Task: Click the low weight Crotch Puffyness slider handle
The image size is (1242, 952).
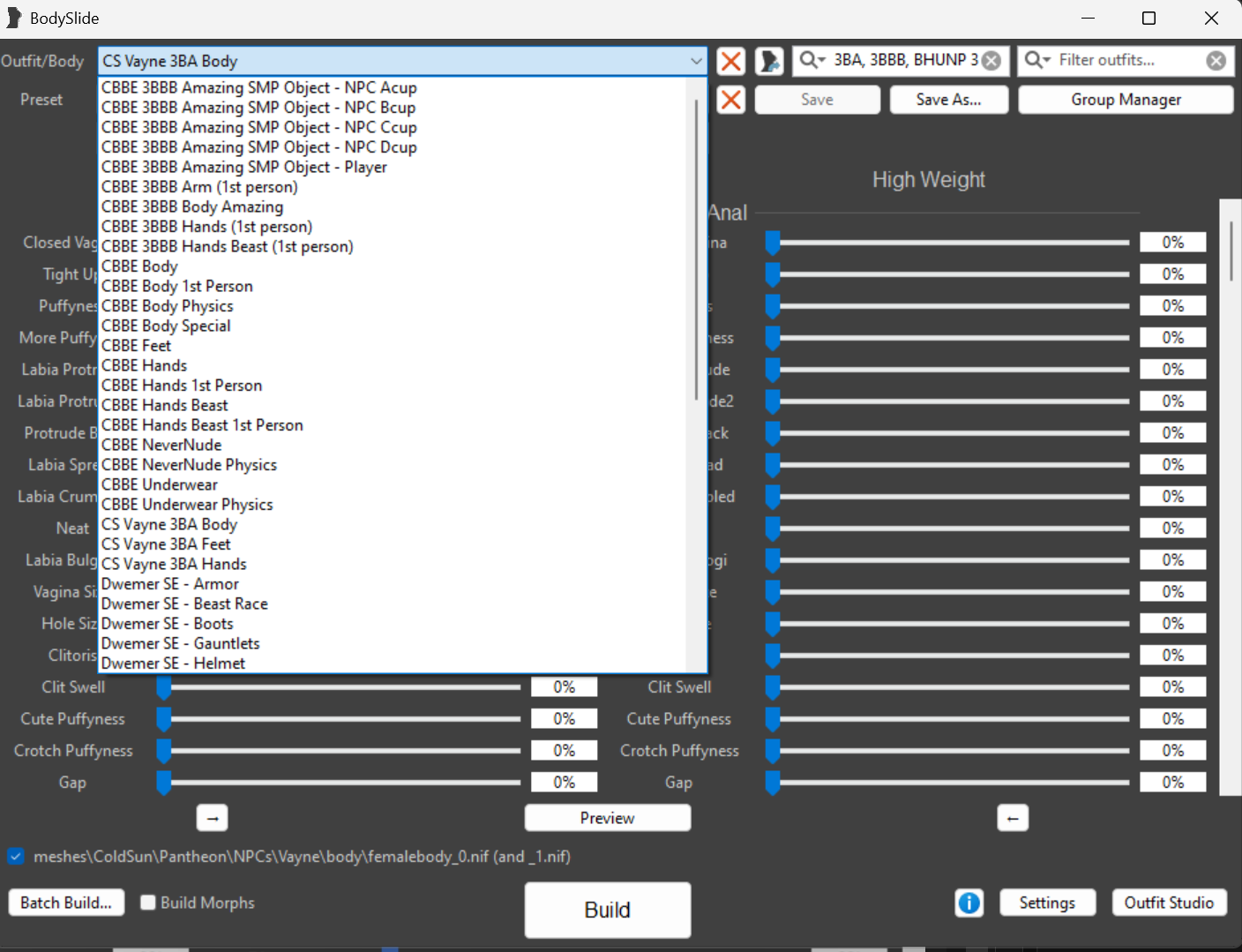Action: tap(163, 751)
